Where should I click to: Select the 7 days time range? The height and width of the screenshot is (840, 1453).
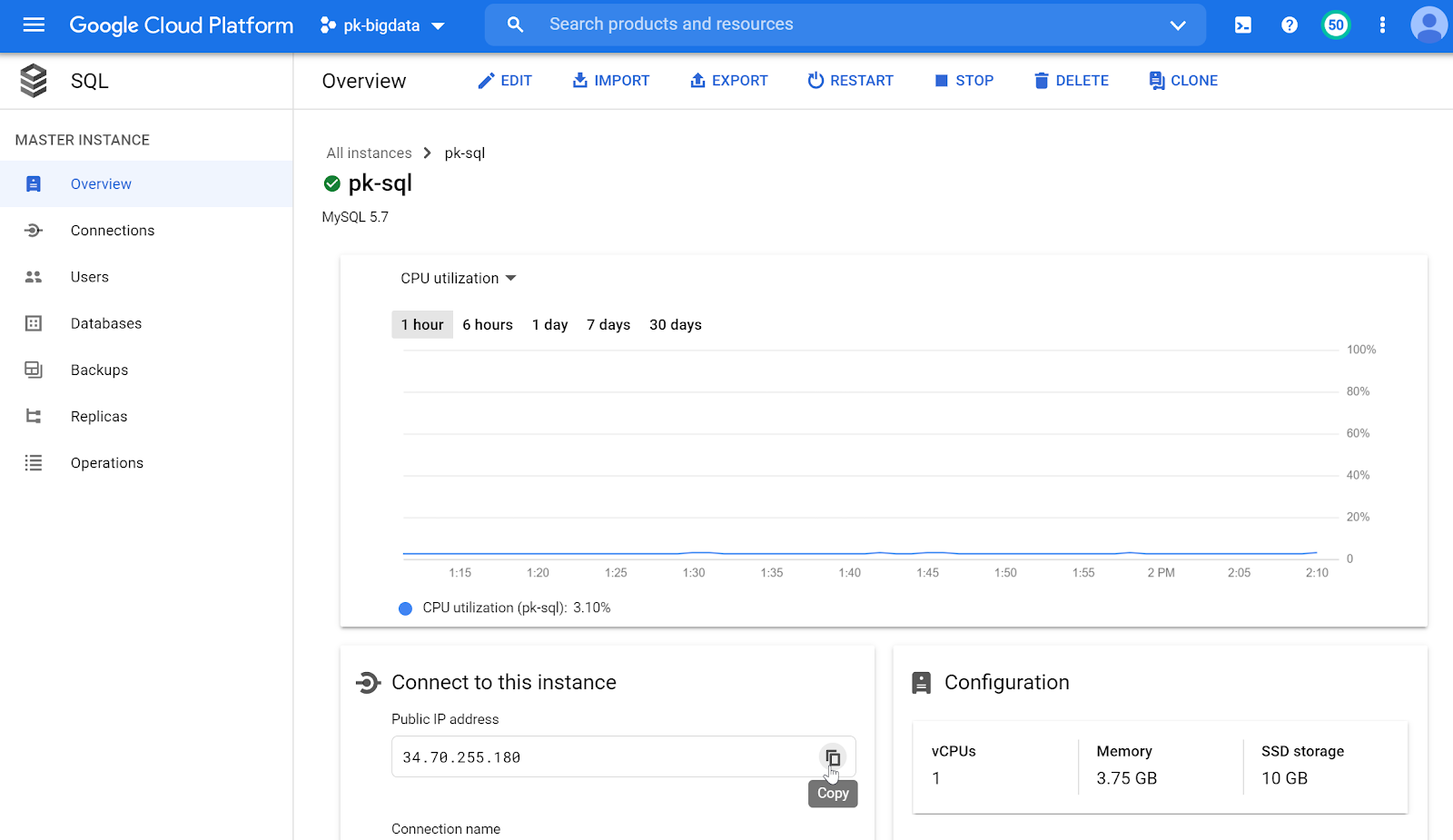pos(608,325)
